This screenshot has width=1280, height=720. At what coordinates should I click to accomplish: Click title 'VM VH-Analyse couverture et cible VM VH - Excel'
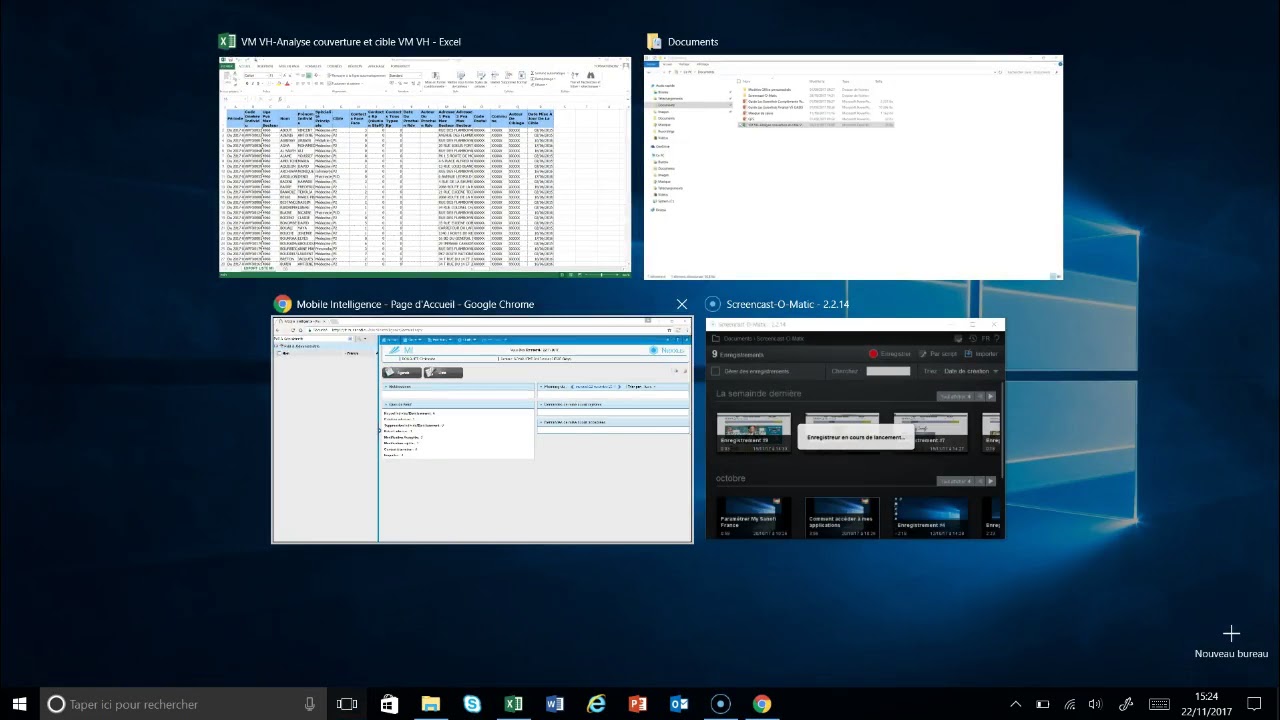351,42
